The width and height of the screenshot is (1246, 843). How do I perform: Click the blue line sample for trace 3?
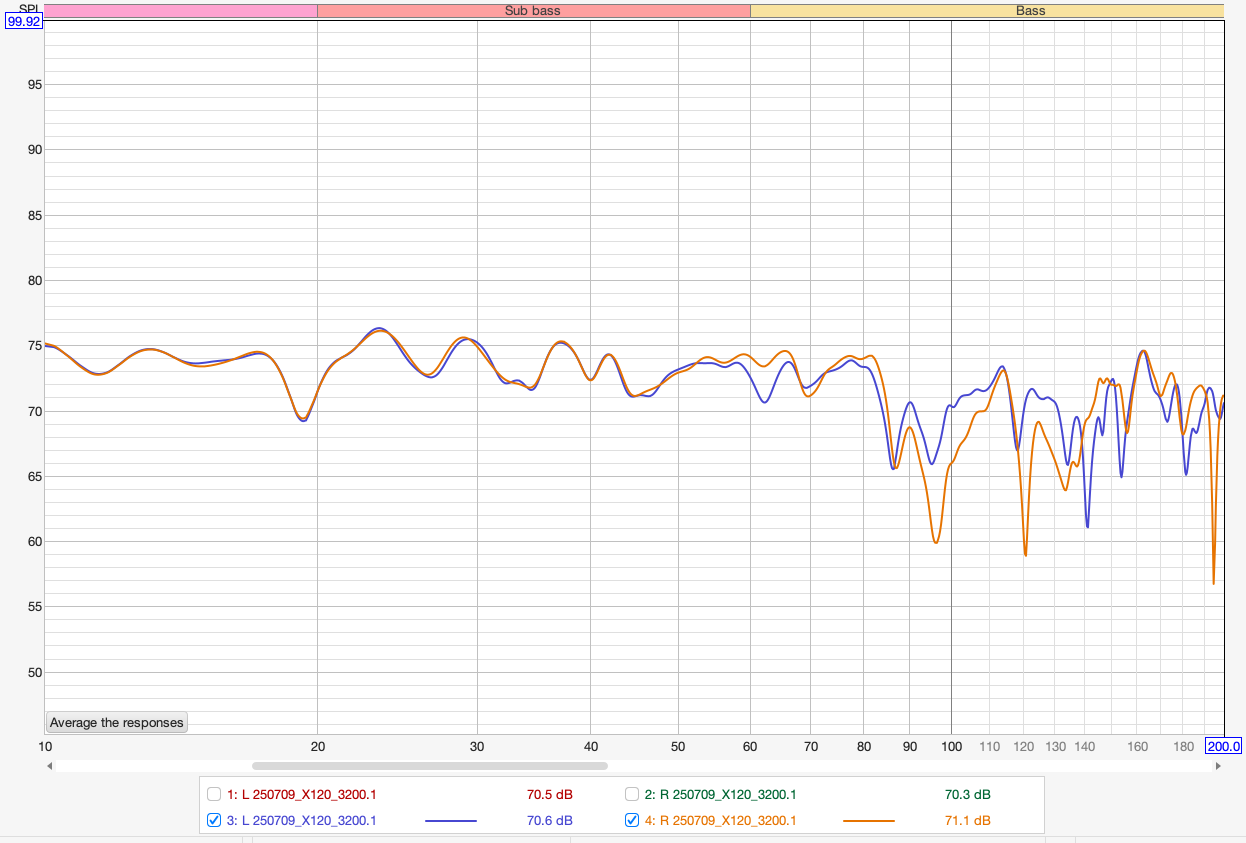coord(451,820)
